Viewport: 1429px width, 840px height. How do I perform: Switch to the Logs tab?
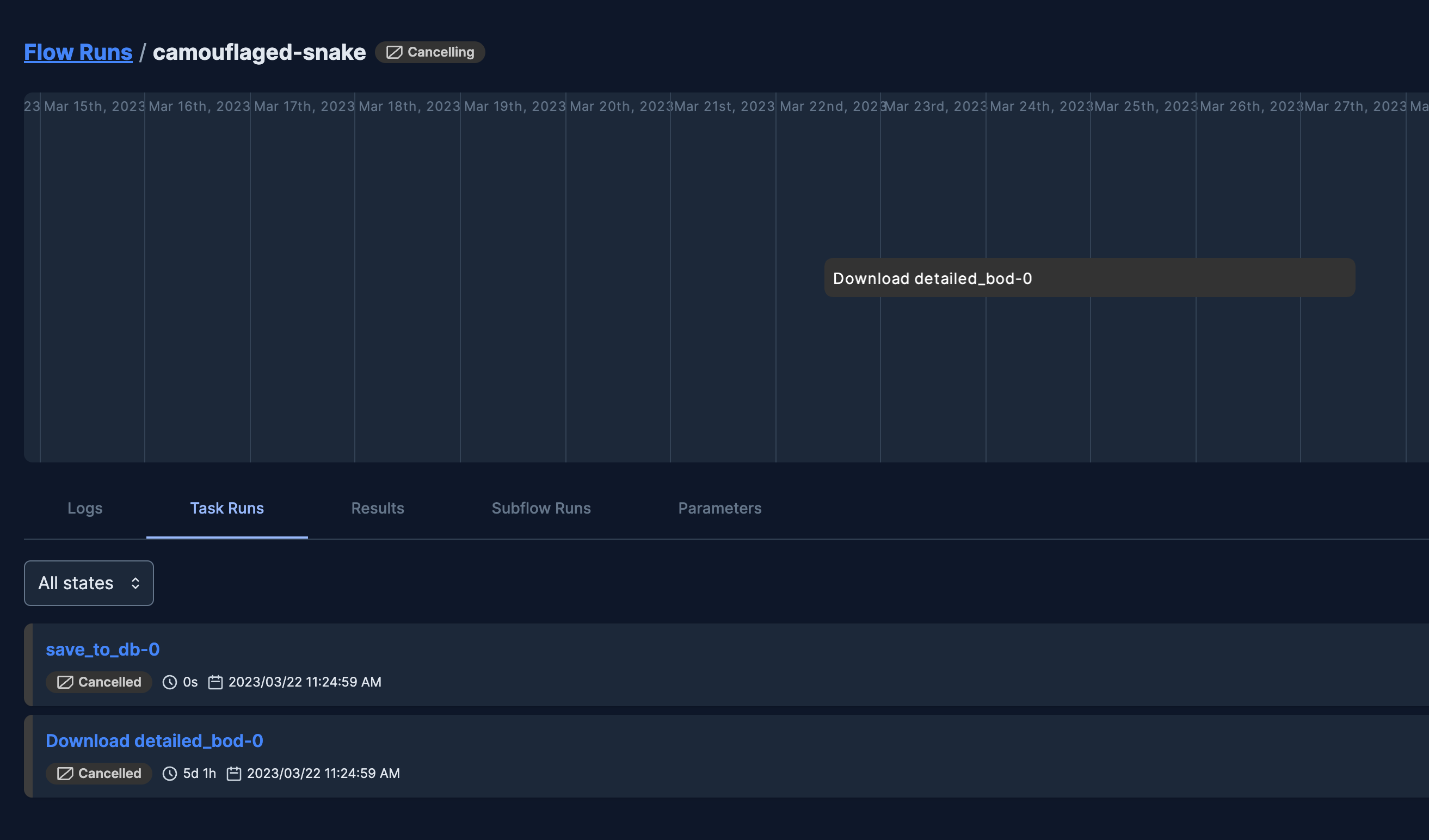(x=85, y=508)
